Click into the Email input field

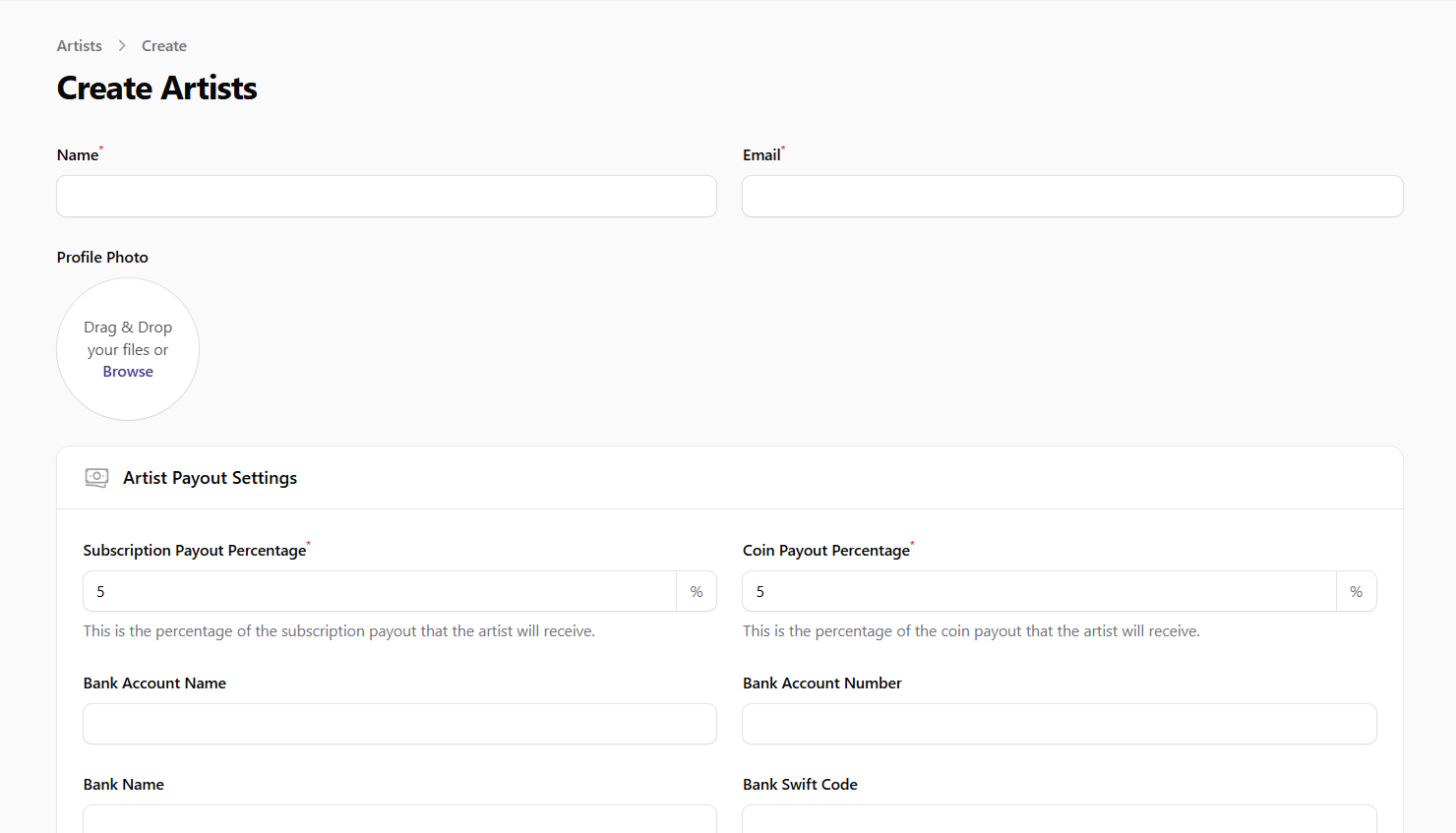point(1071,197)
